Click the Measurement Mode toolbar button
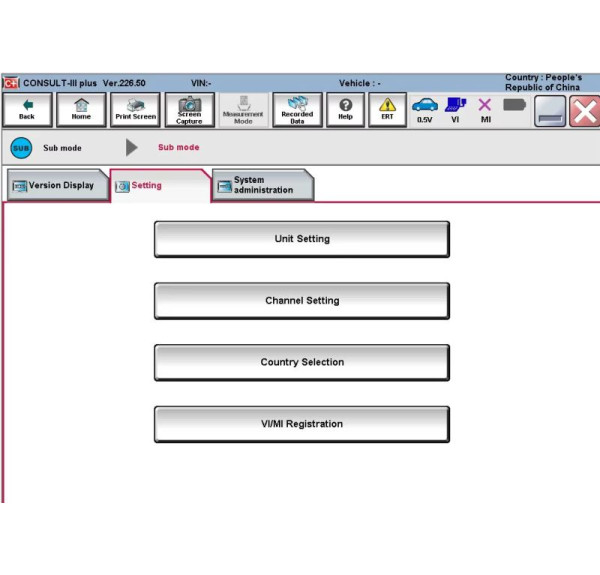 [x=243, y=110]
